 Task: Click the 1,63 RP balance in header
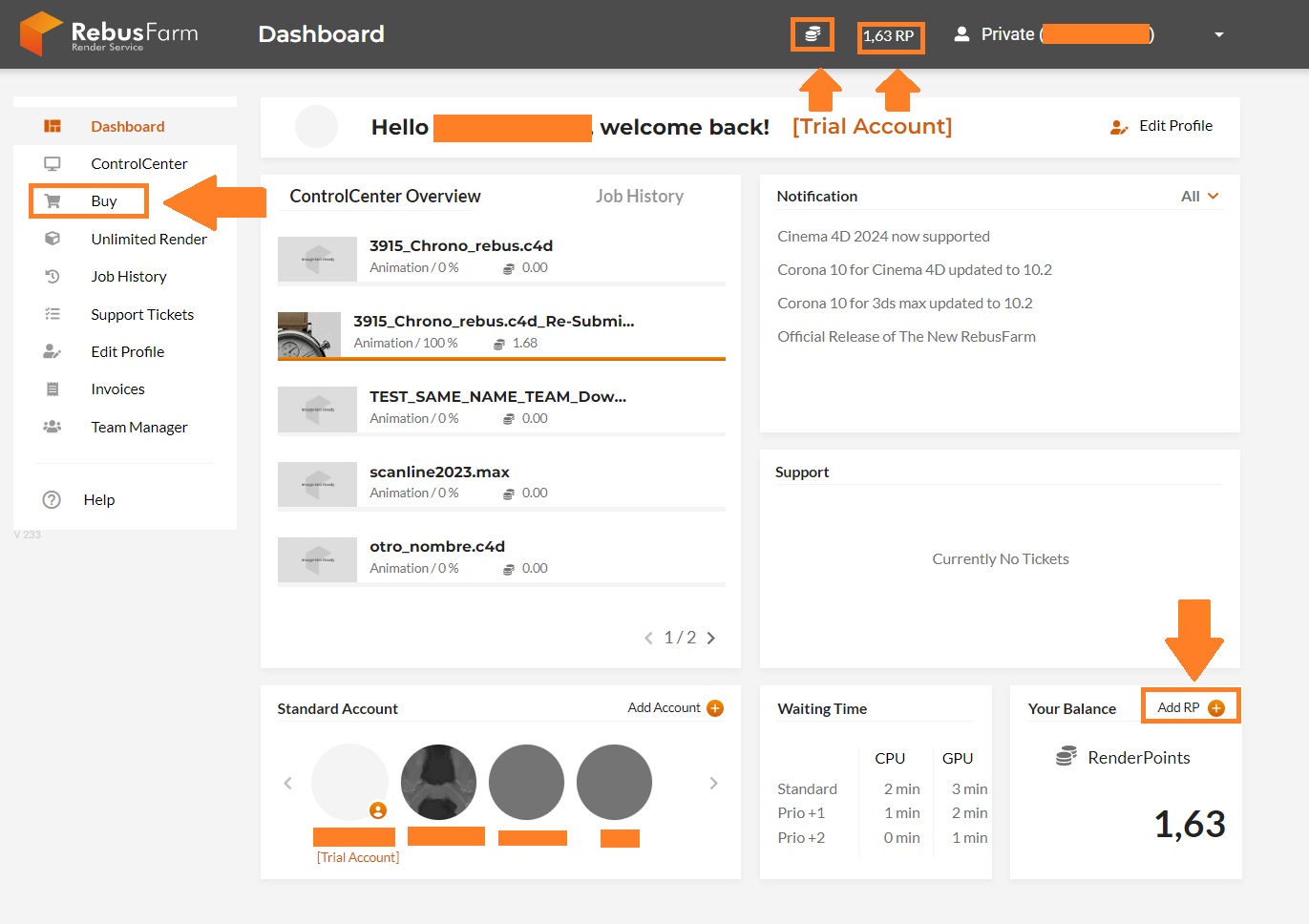click(889, 36)
